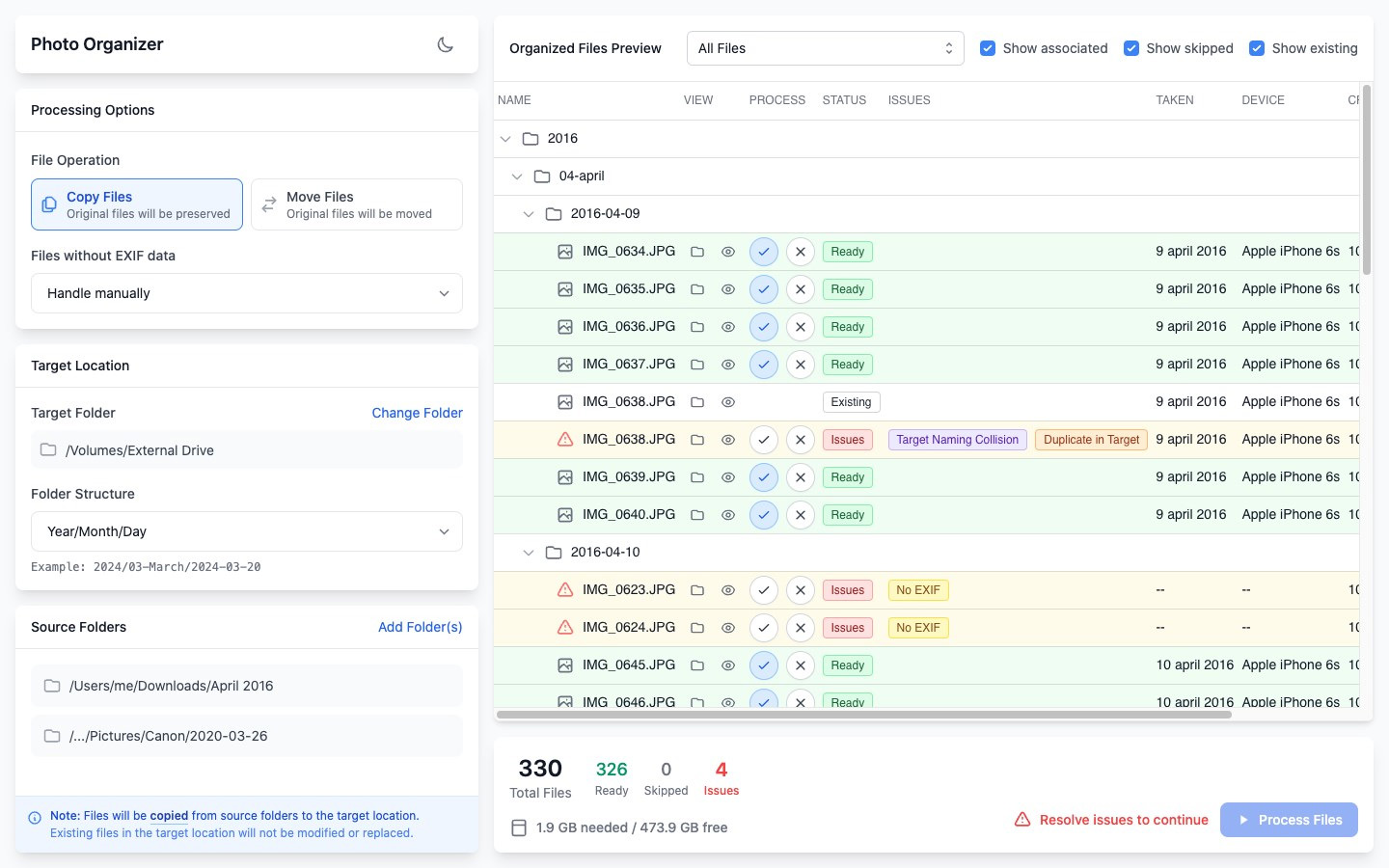The image size is (1389, 868).
Task: Click the horizontal scrollbar under the file list
Action: pyautogui.click(x=864, y=715)
